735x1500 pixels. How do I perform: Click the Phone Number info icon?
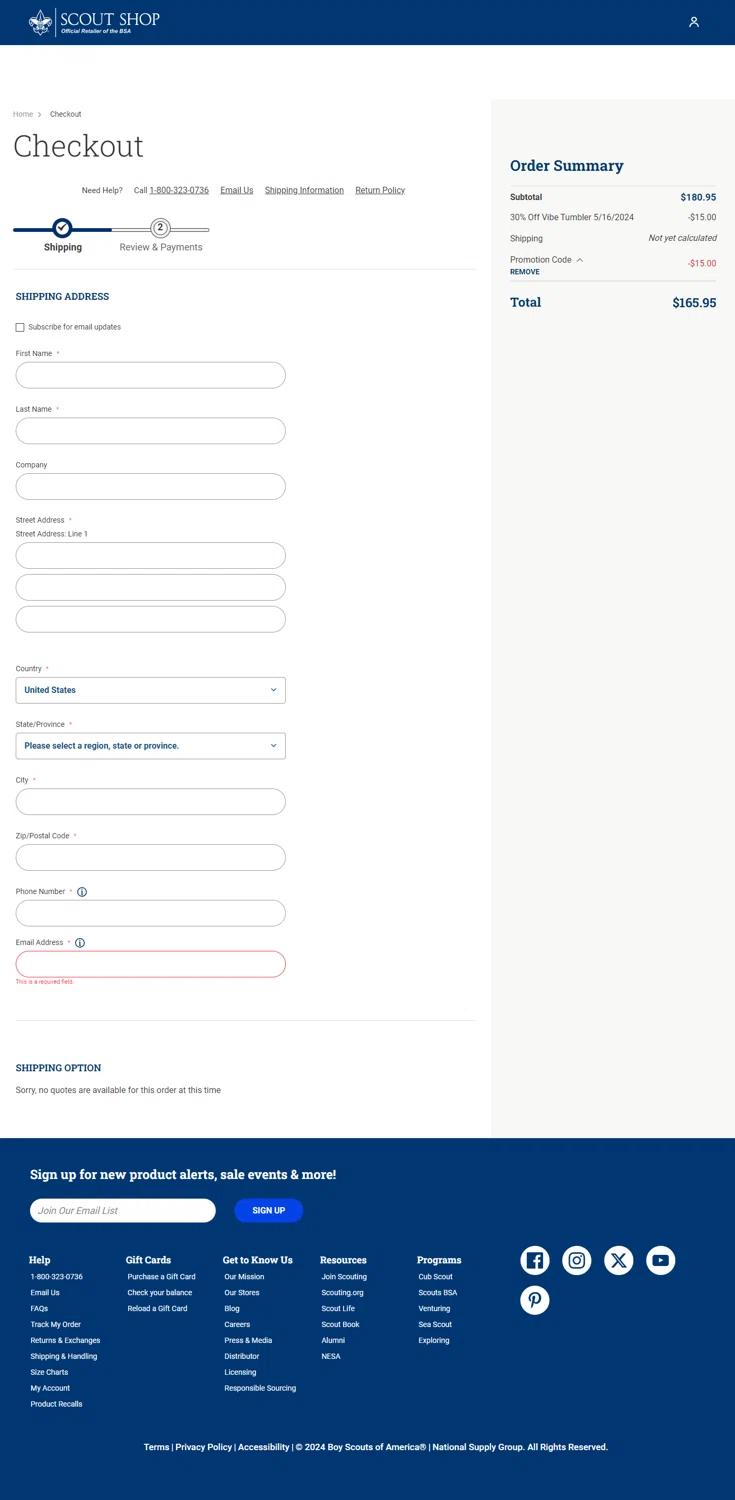tap(82, 892)
